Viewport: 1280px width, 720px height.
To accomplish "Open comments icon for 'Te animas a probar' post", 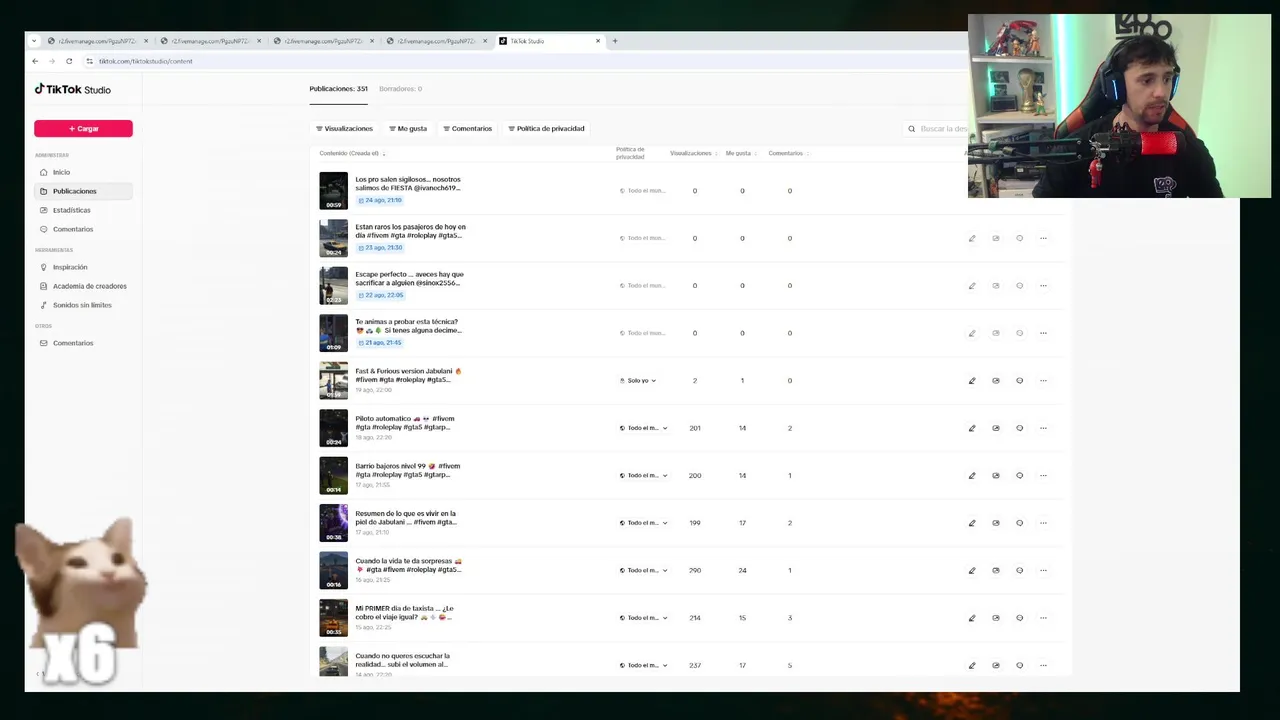I will coord(1020,333).
